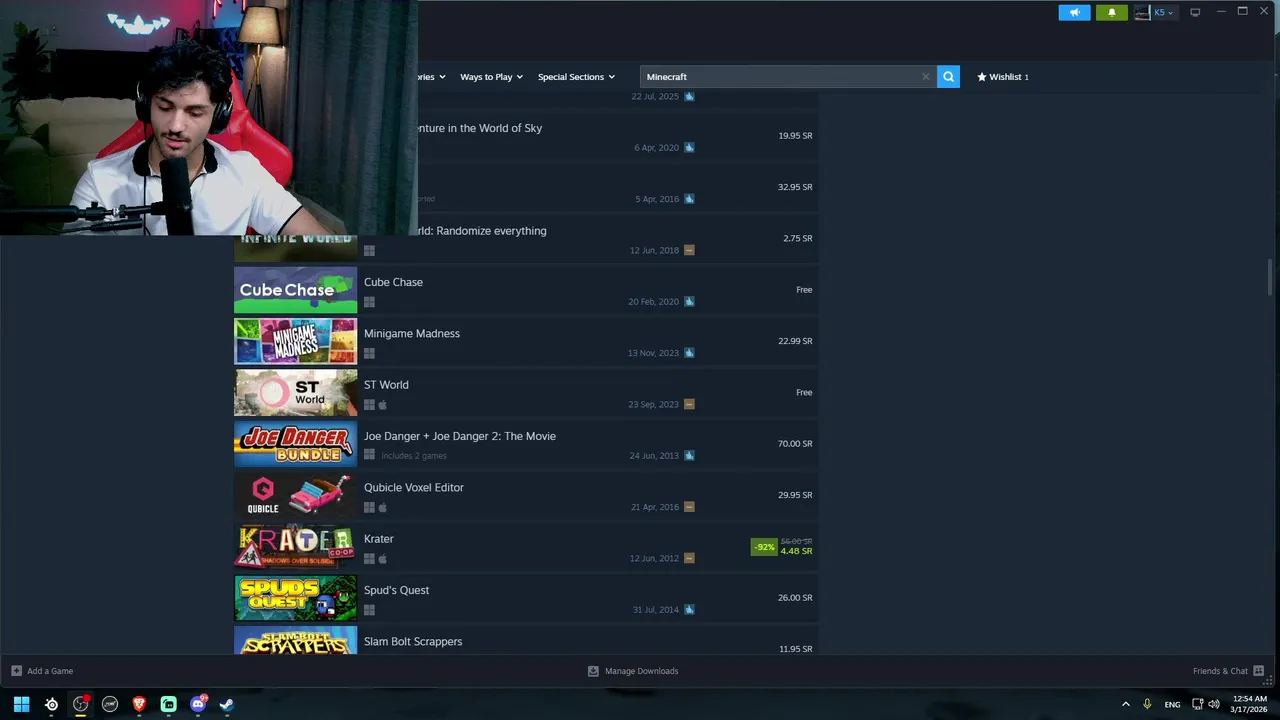Click the Cube Chase thumbnail image
This screenshot has height=720, width=1280.
click(295, 290)
